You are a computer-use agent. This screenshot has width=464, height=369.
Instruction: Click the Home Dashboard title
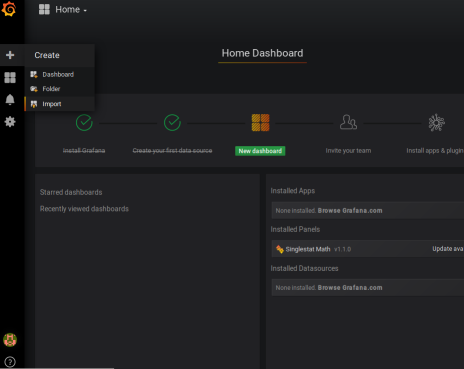(x=262, y=53)
